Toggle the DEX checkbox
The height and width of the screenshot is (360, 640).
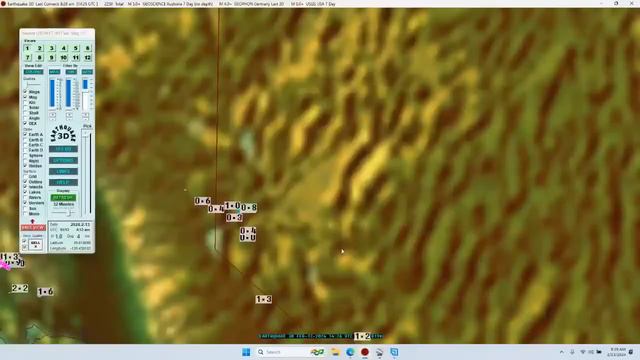[x=25, y=123]
